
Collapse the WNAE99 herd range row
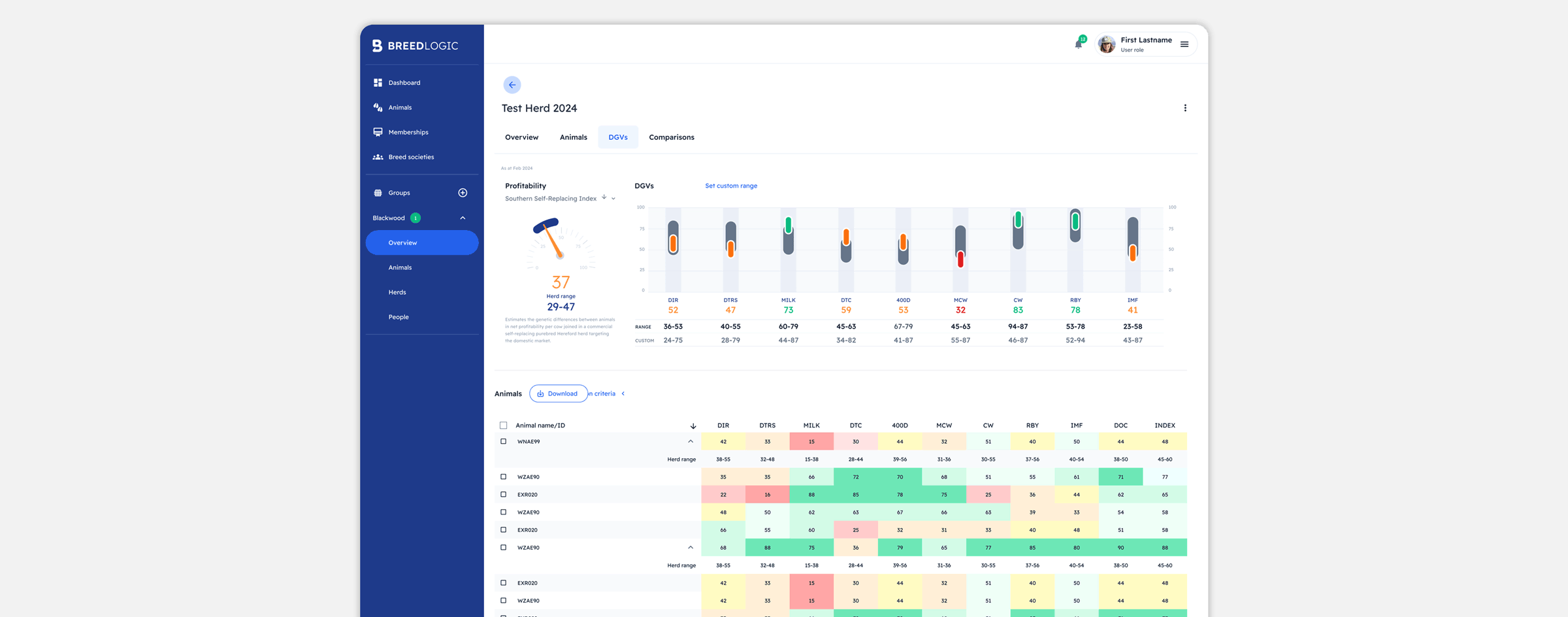tap(690, 442)
